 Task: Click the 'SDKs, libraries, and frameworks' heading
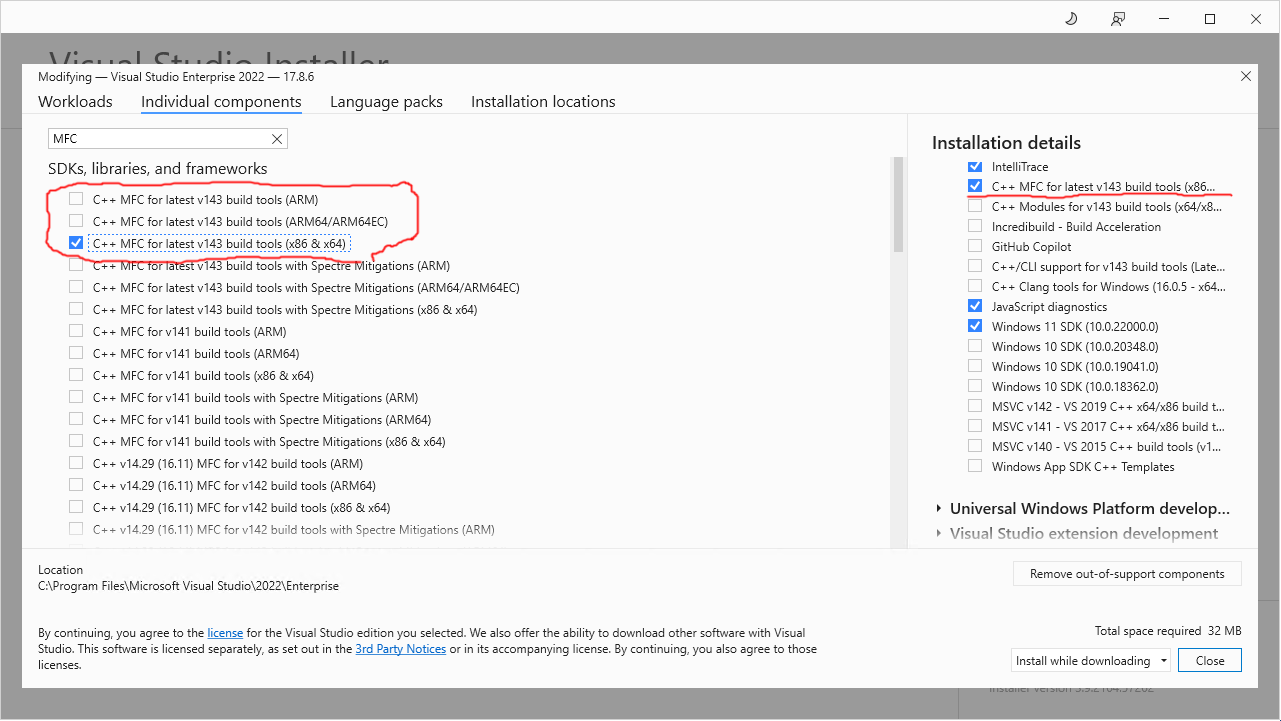pyautogui.click(x=158, y=169)
